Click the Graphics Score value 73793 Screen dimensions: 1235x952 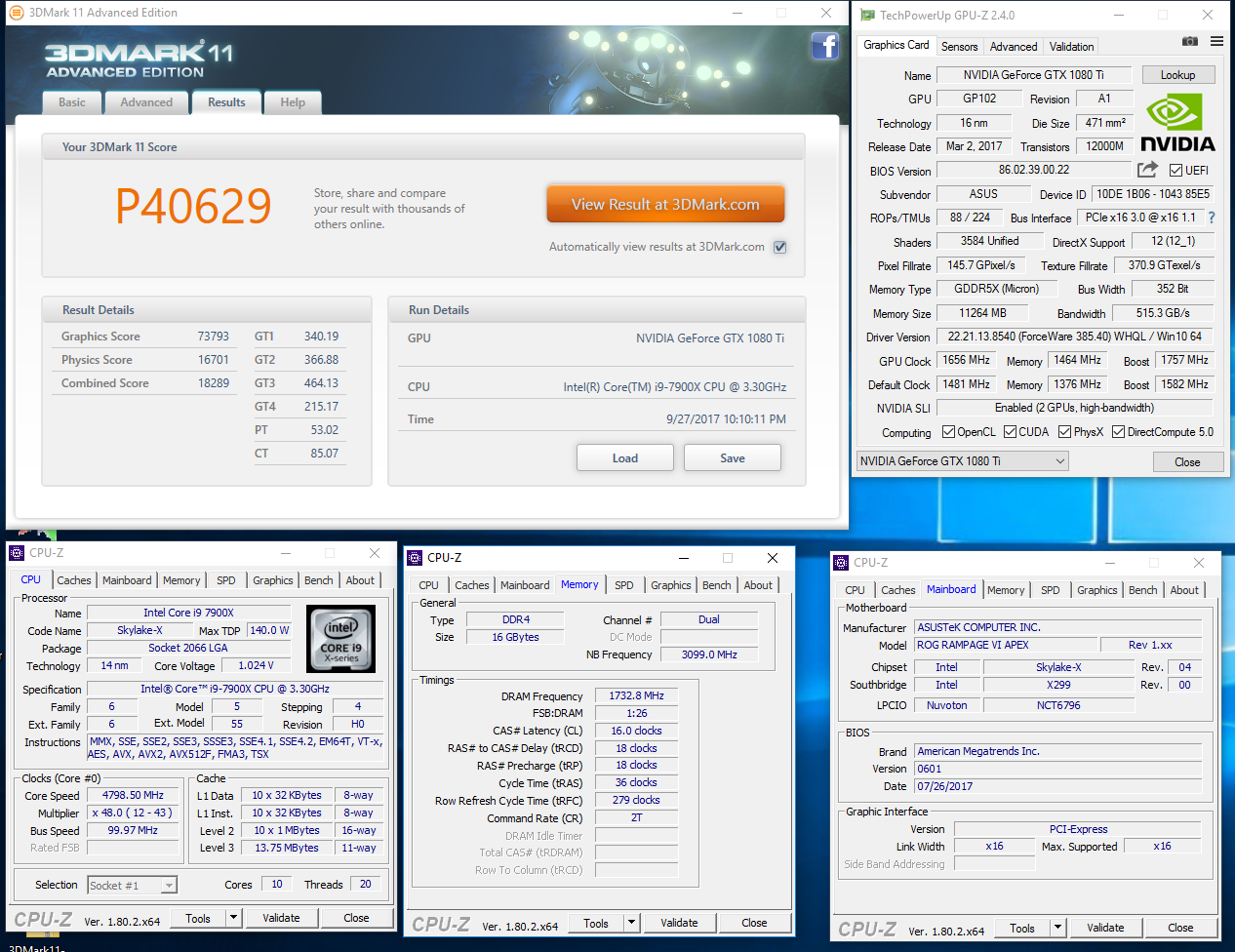coord(213,337)
